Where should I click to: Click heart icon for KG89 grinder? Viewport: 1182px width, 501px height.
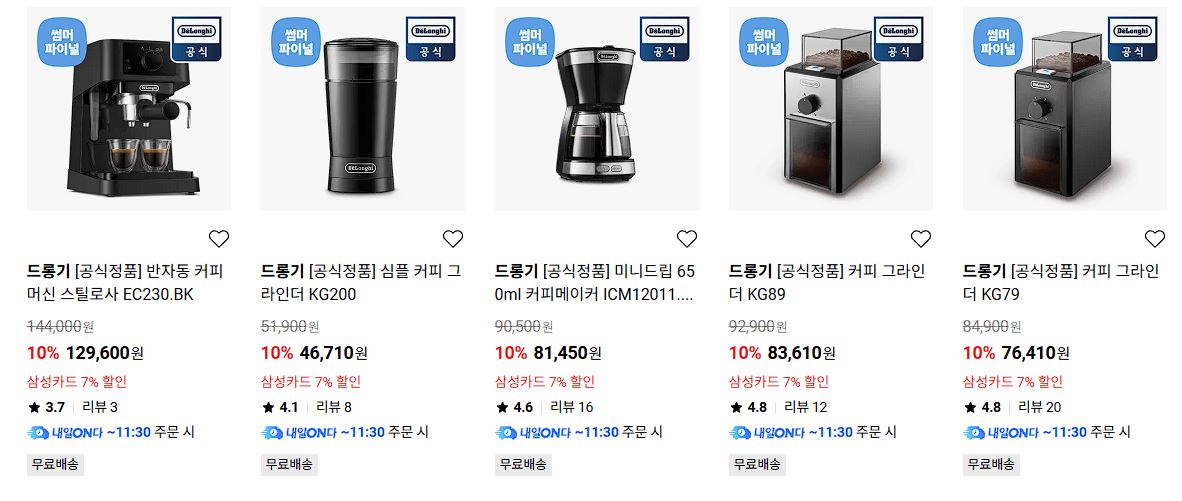pos(920,239)
